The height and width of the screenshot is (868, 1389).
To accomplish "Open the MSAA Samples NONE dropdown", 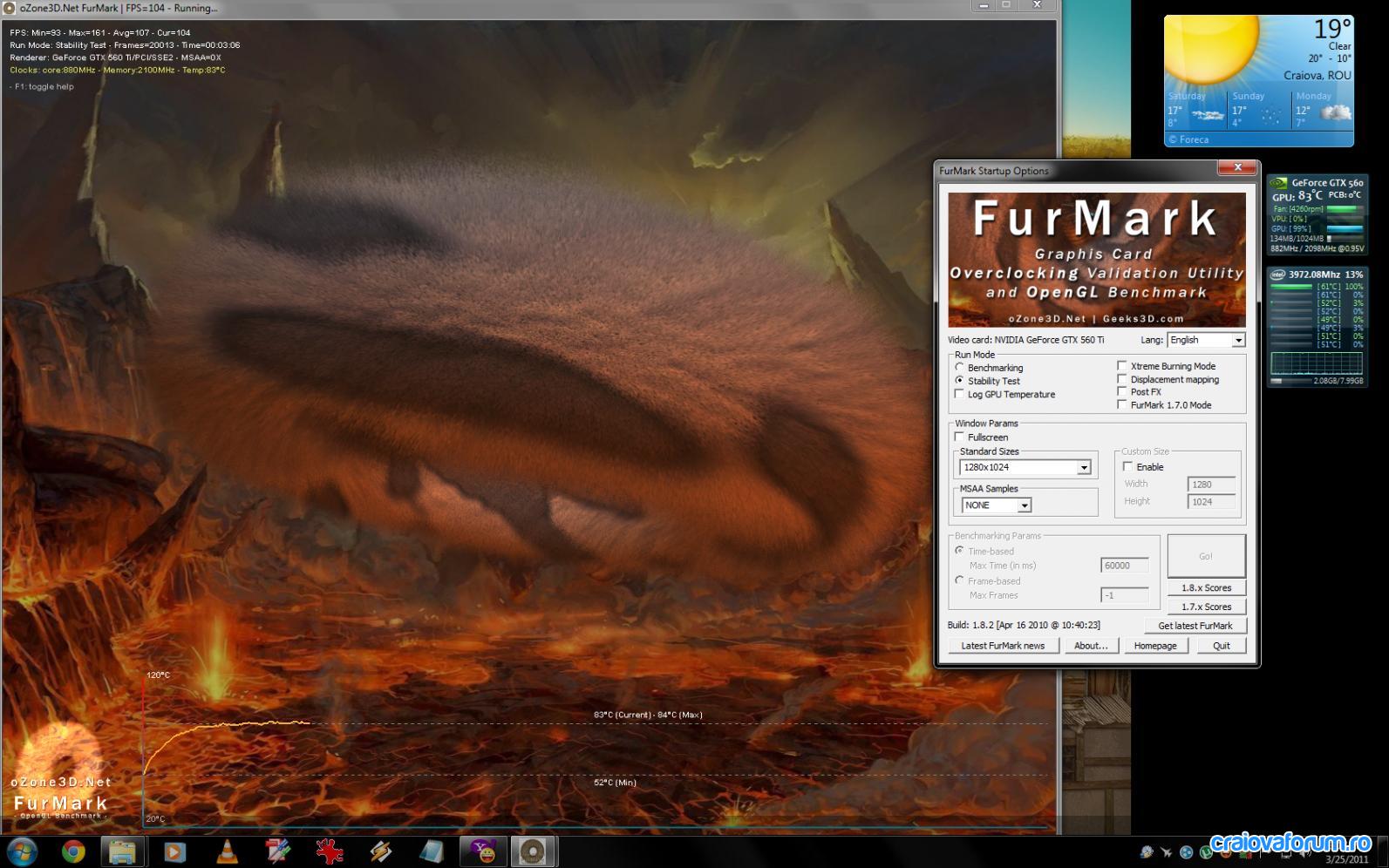I will tap(997, 505).
